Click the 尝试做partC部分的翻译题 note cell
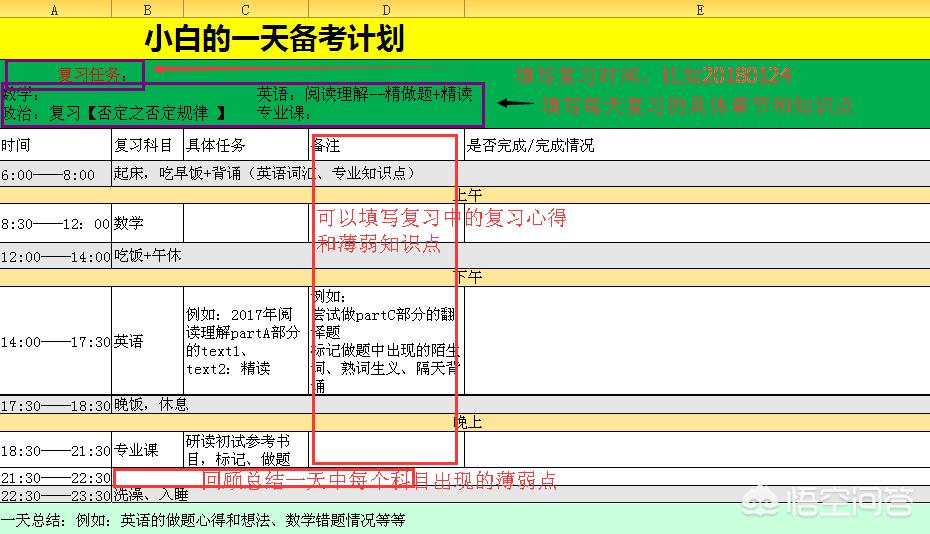The image size is (930, 534). (387, 341)
